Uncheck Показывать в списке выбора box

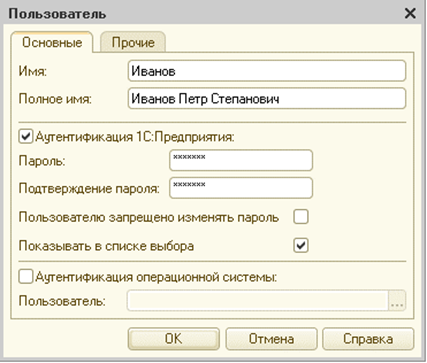tap(301, 246)
